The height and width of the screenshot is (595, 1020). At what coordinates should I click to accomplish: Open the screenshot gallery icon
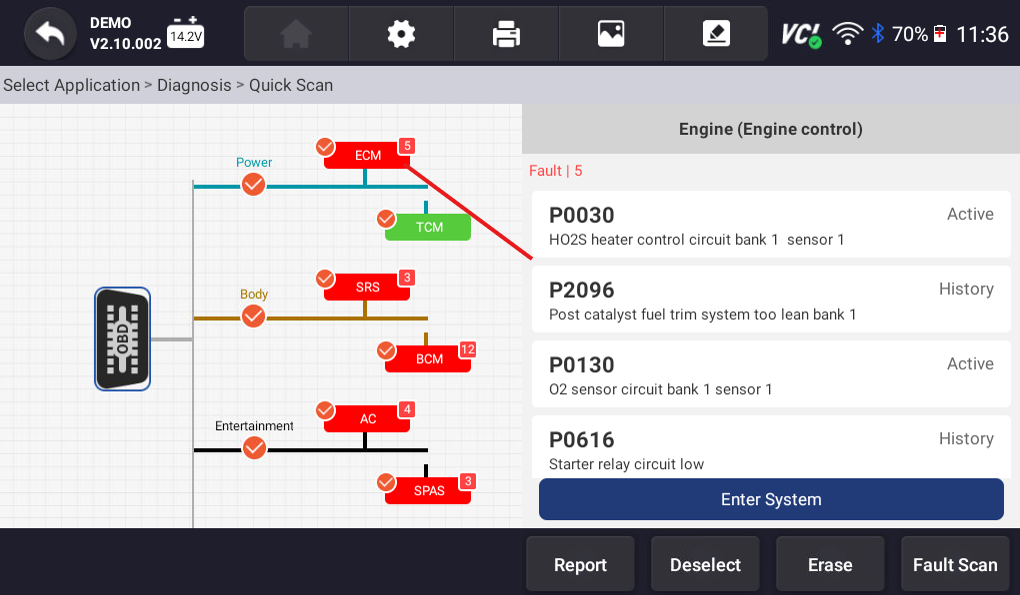[x=610, y=33]
